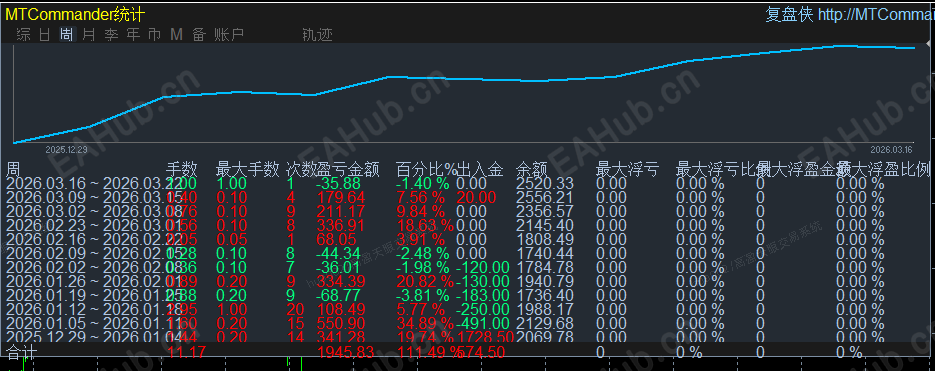Open the 币 symbol statistics tab
This screenshot has width=935, height=371.
pyautogui.click(x=154, y=35)
